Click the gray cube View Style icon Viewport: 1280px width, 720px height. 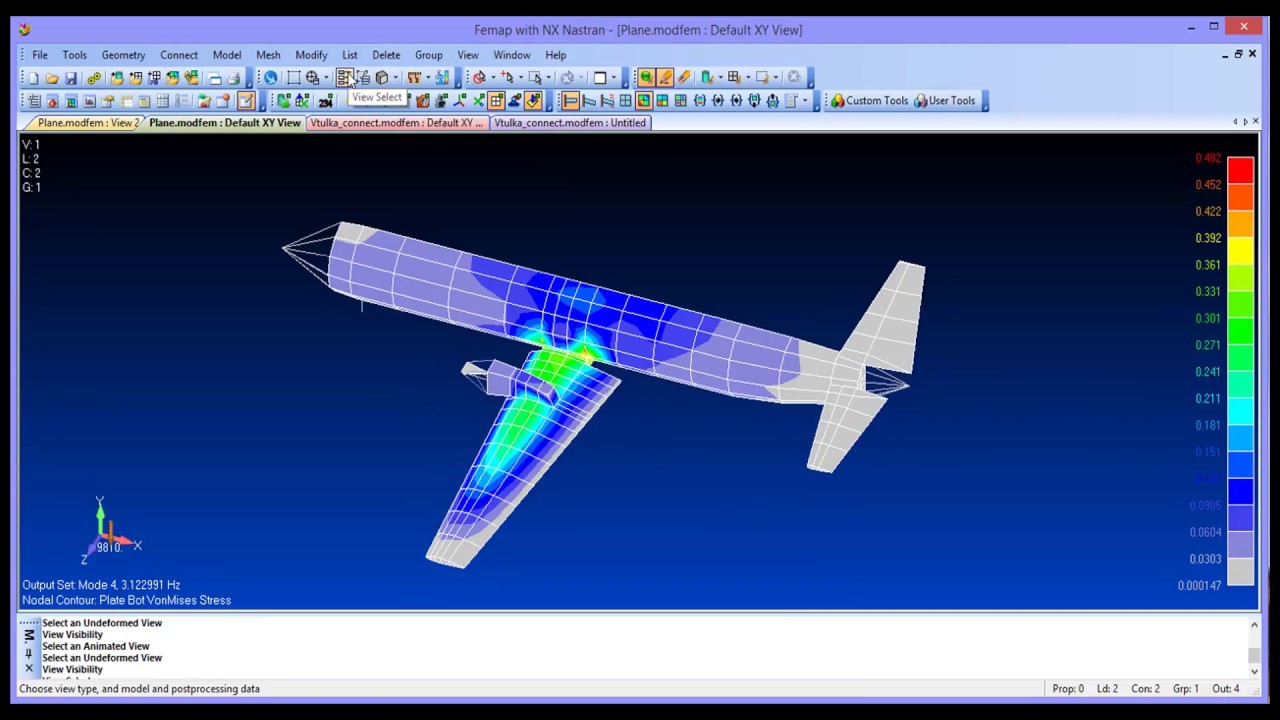coord(381,77)
